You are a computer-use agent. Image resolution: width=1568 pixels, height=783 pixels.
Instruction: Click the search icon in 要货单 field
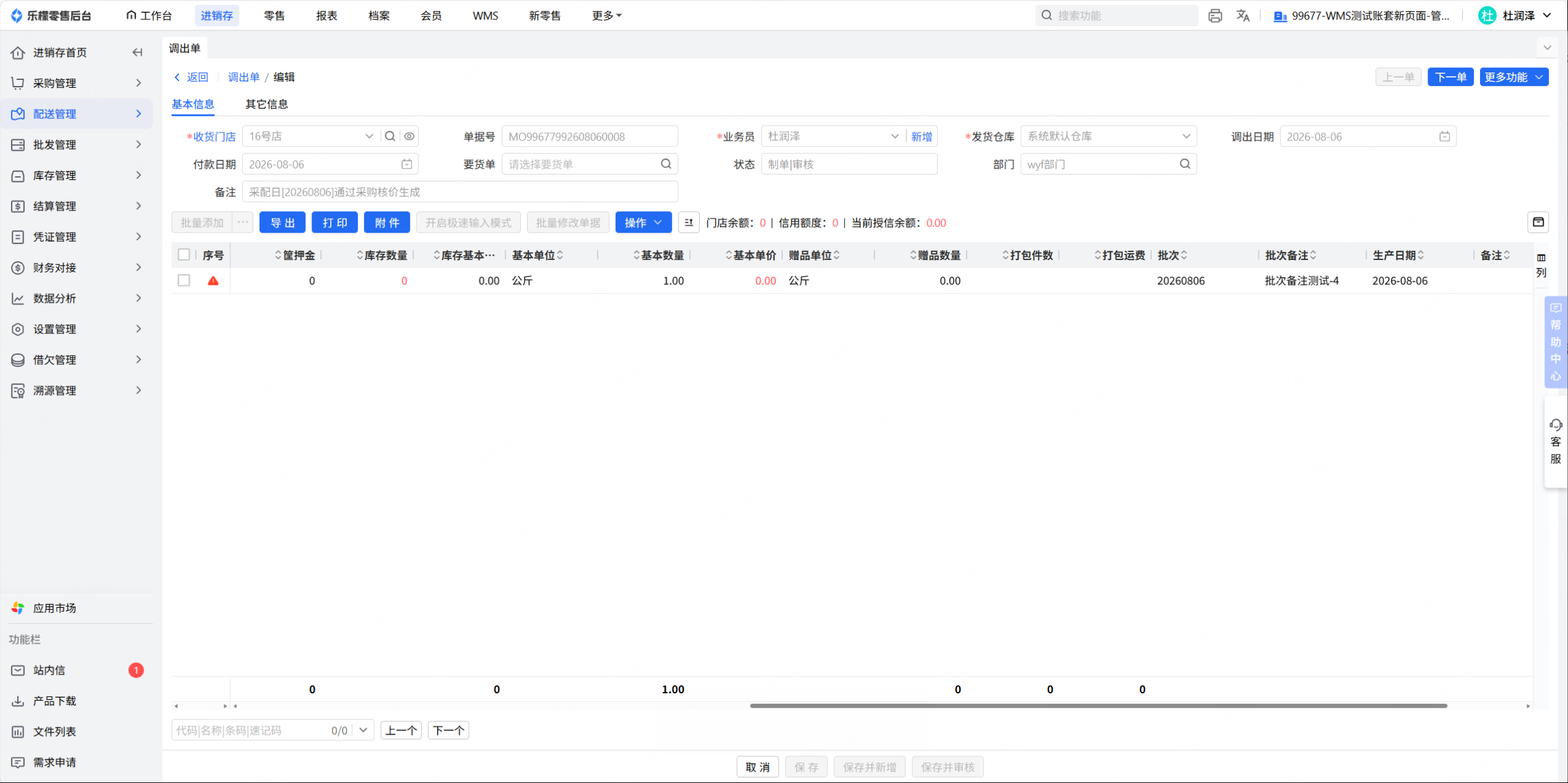coord(666,164)
